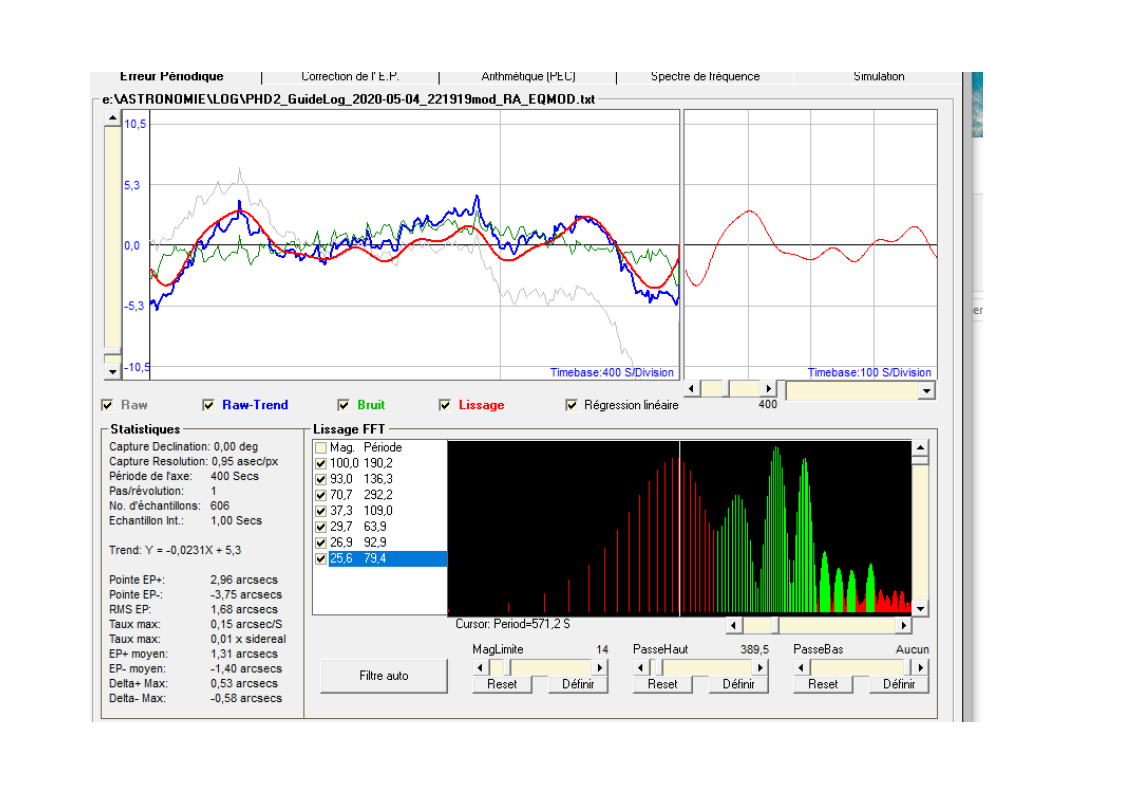Click the 'RMS EP: 1,68 arcsecs' statistic

(193, 610)
